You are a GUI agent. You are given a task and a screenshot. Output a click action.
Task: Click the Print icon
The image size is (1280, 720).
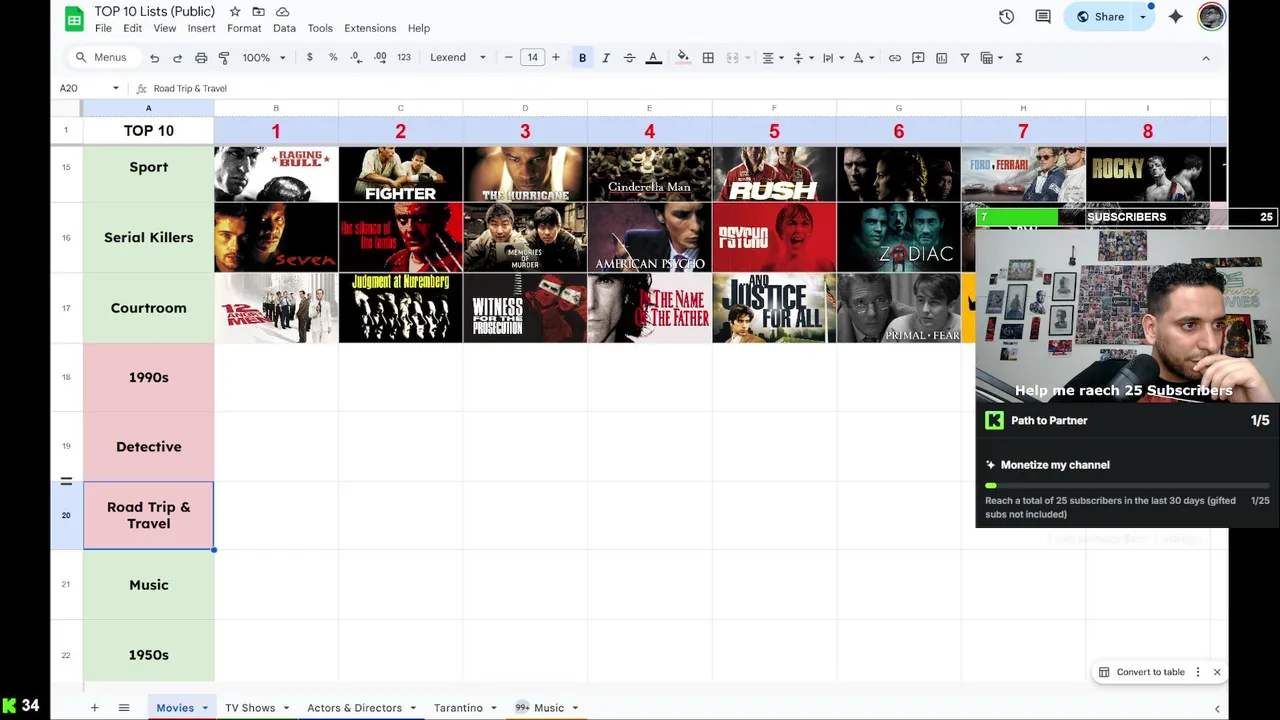[201, 58]
